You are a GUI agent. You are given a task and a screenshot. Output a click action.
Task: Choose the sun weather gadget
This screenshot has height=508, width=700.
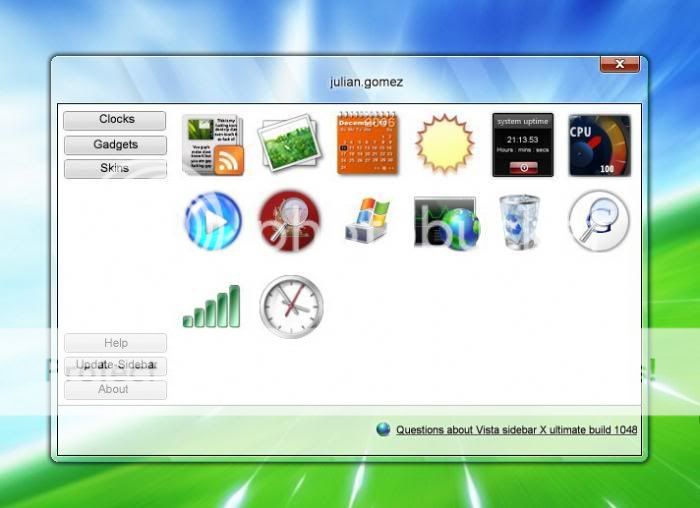click(444, 145)
